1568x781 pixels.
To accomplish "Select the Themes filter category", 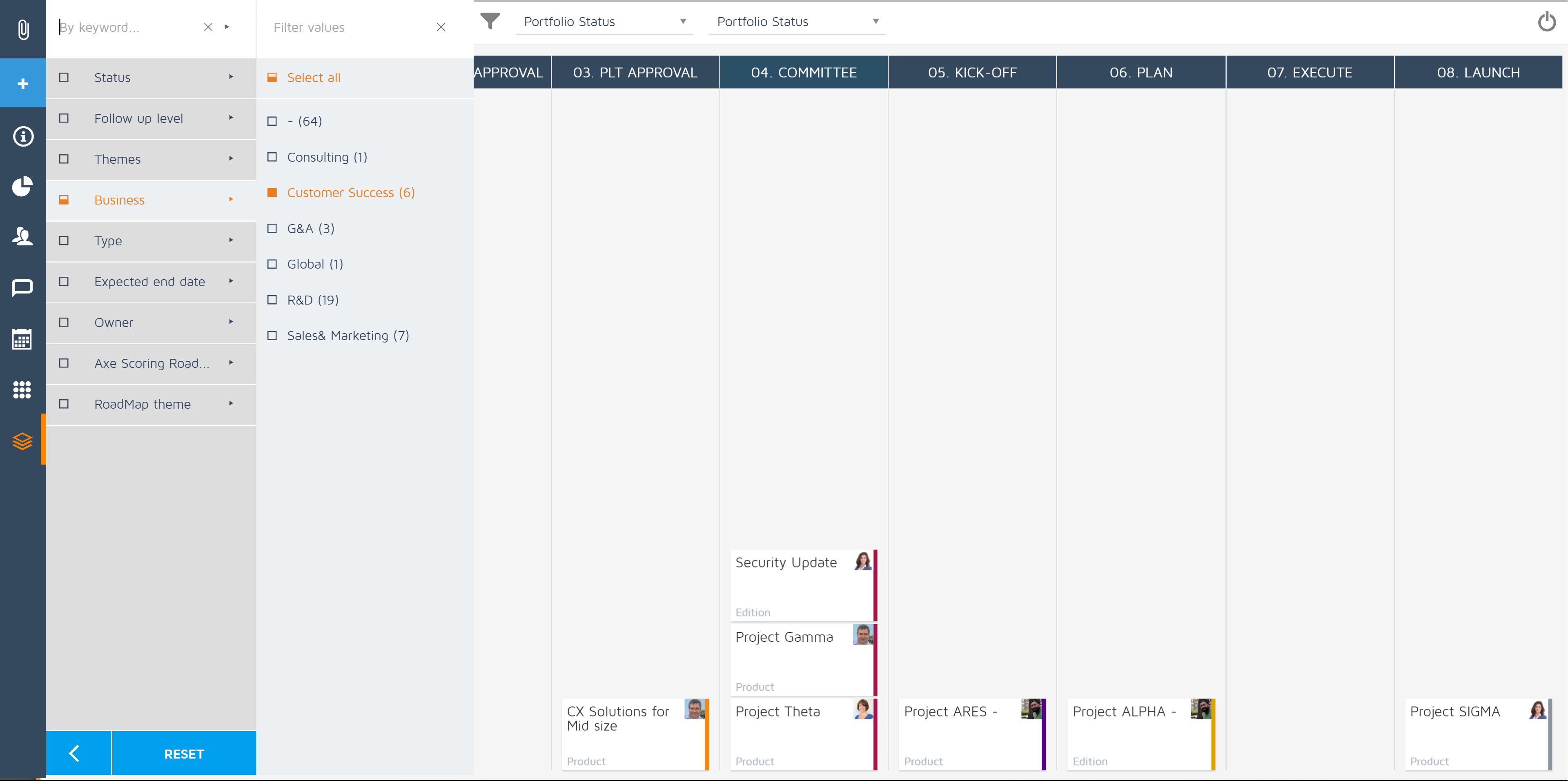I will tap(118, 160).
